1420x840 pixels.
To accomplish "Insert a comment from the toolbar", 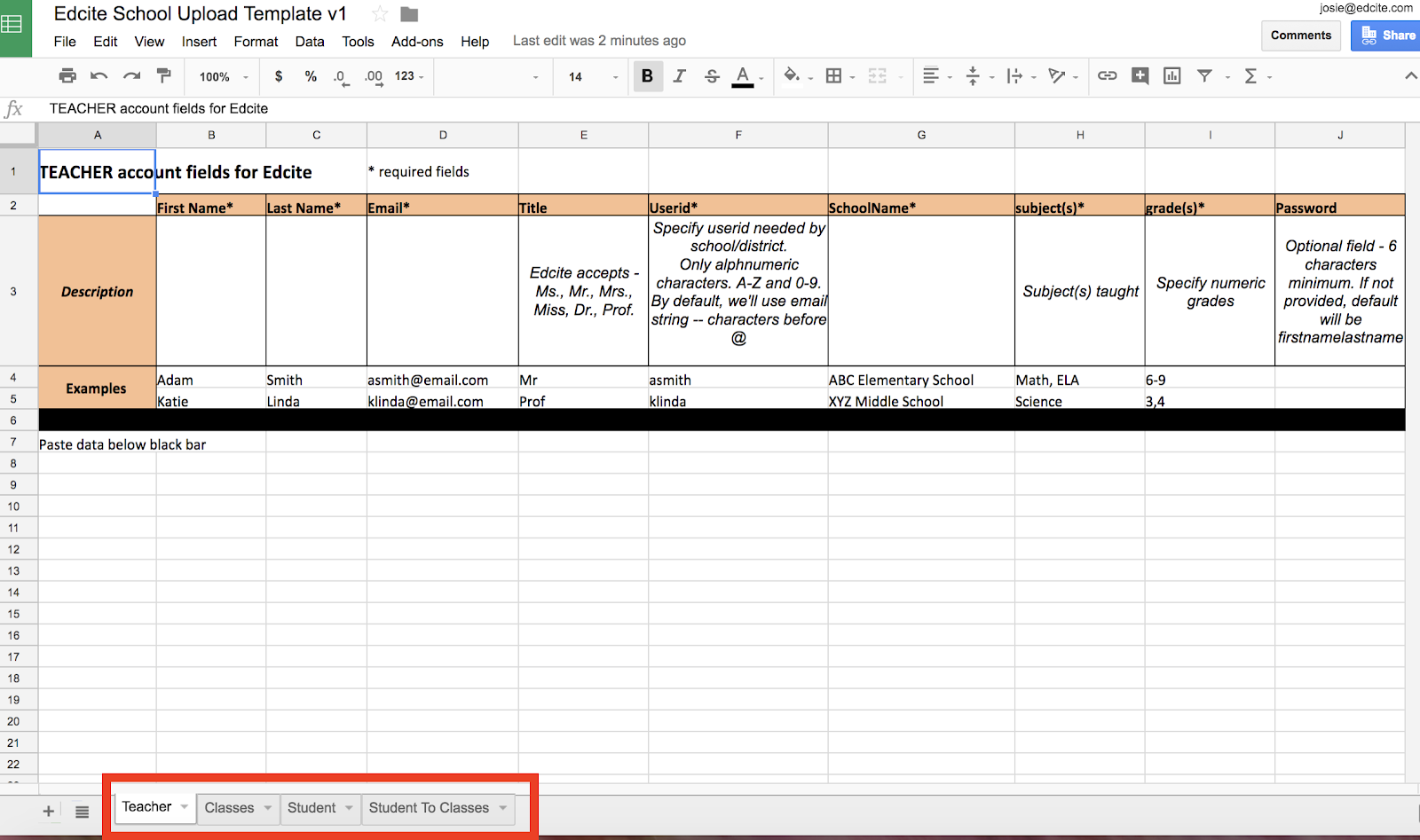I will (1140, 76).
